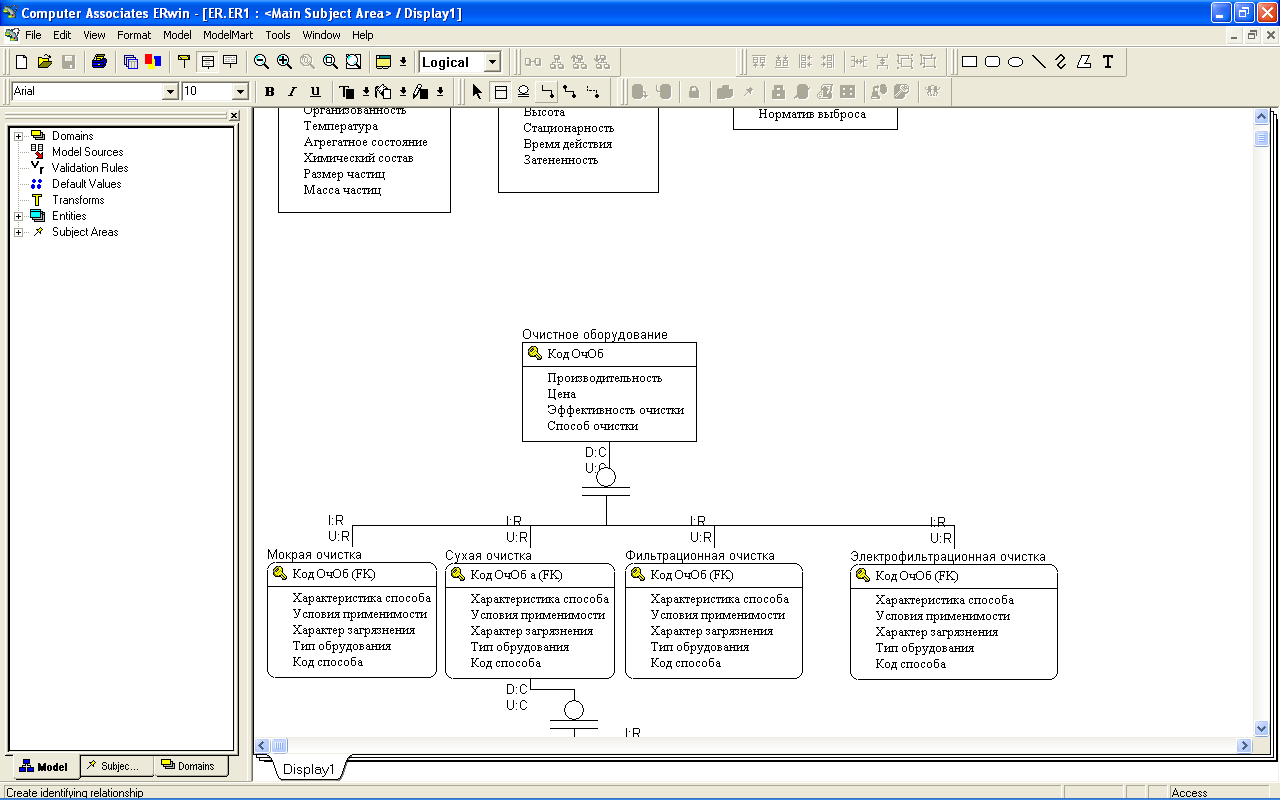
Task: Toggle Definition display level icon
Action: coord(230,62)
